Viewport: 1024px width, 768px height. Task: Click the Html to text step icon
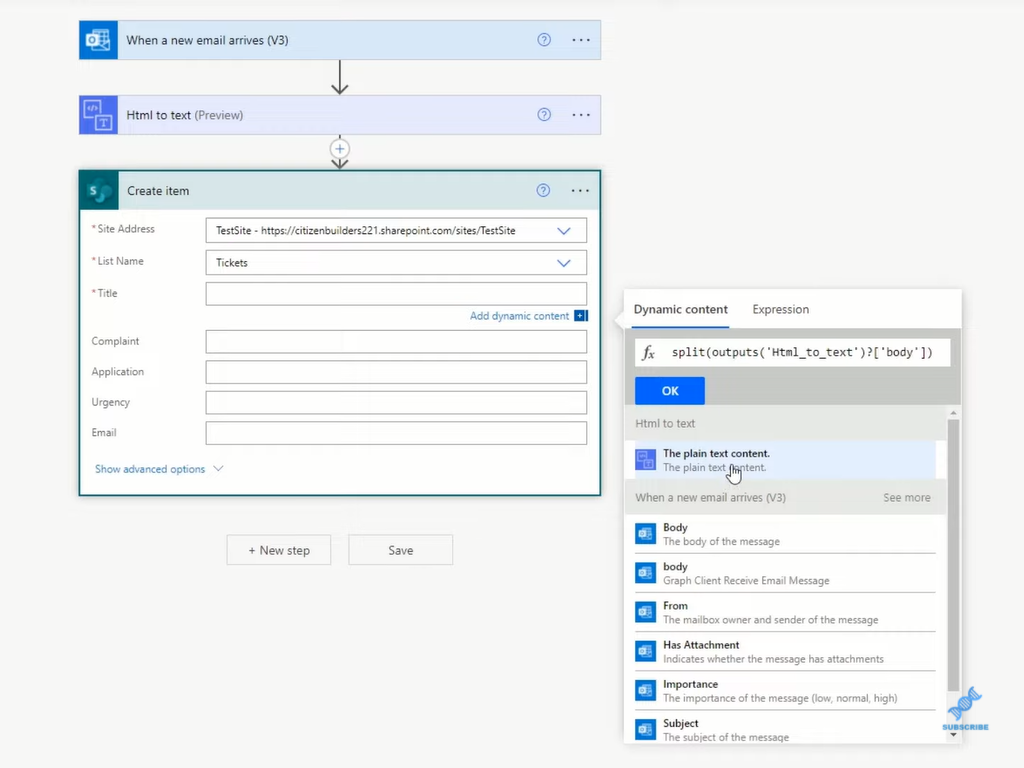click(x=99, y=115)
